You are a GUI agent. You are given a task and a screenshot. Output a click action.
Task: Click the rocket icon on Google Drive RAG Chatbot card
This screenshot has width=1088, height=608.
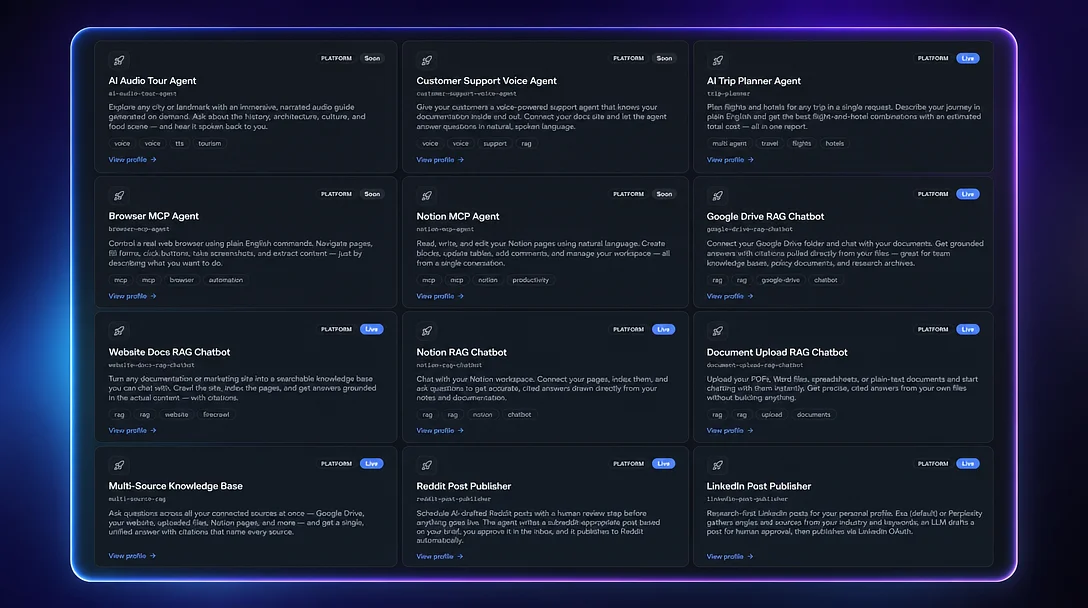[x=717, y=196]
